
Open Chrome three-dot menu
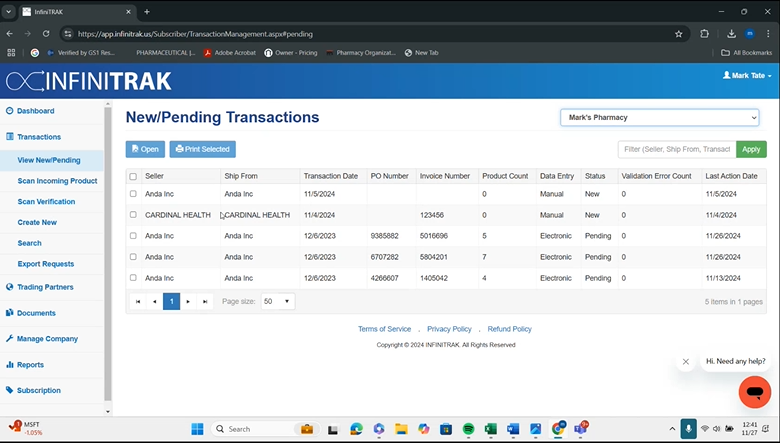768,34
